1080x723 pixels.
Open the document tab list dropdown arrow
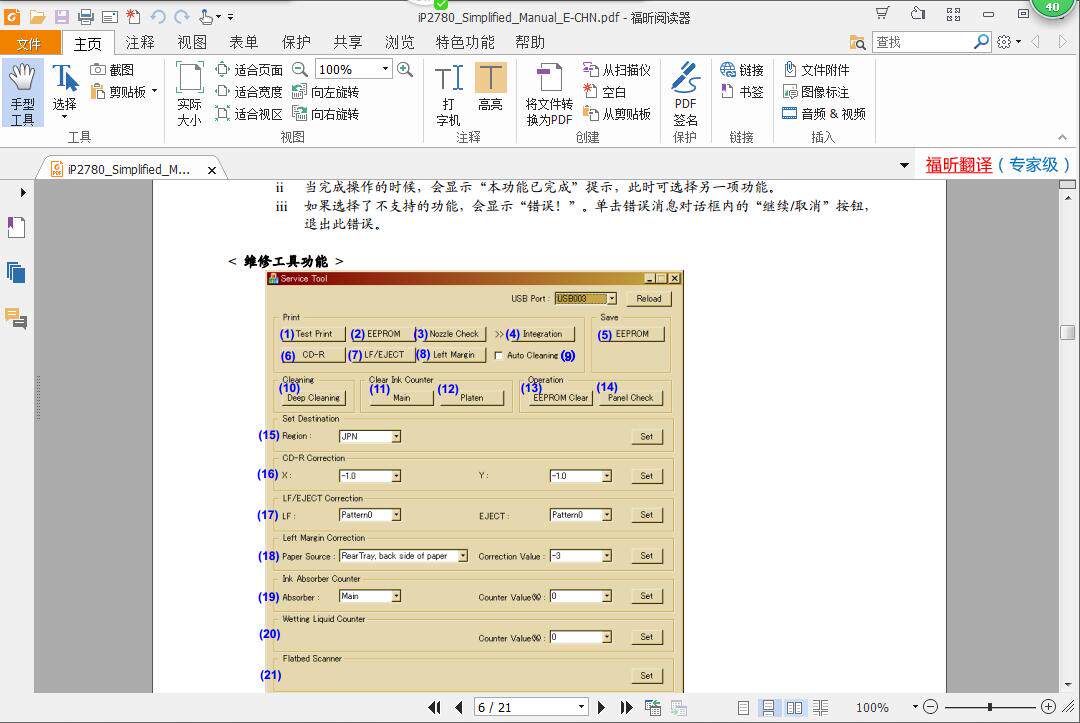[904, 165]
